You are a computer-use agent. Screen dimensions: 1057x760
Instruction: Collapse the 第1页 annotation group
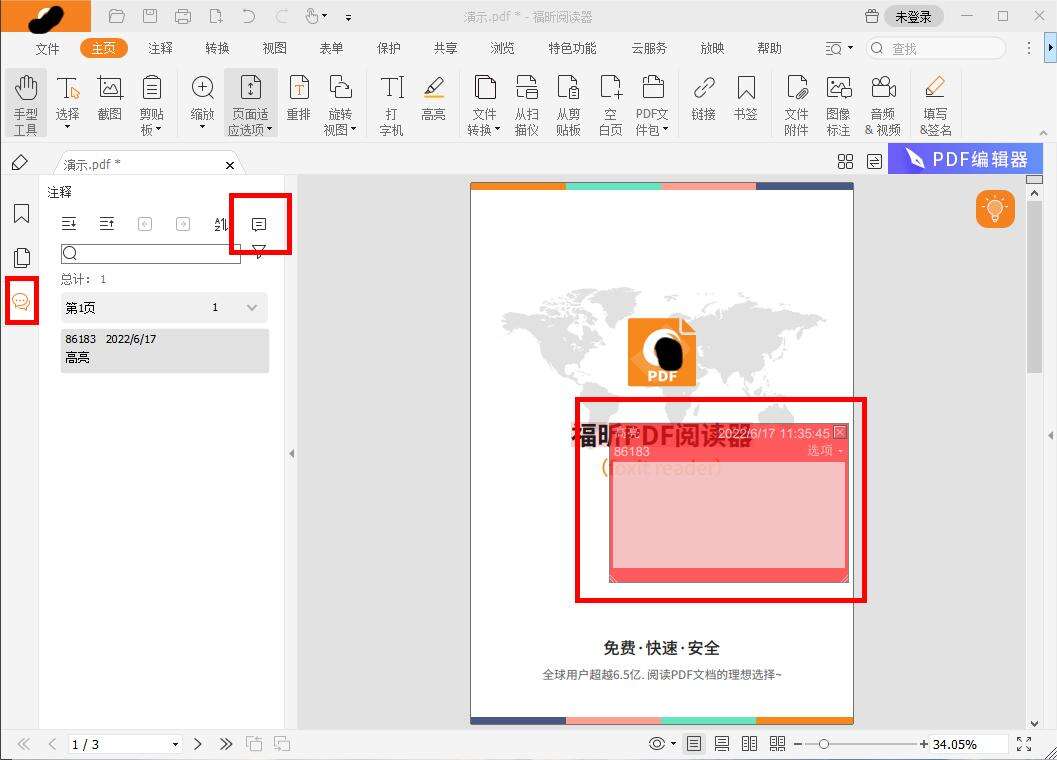click(x=252, y=307)
